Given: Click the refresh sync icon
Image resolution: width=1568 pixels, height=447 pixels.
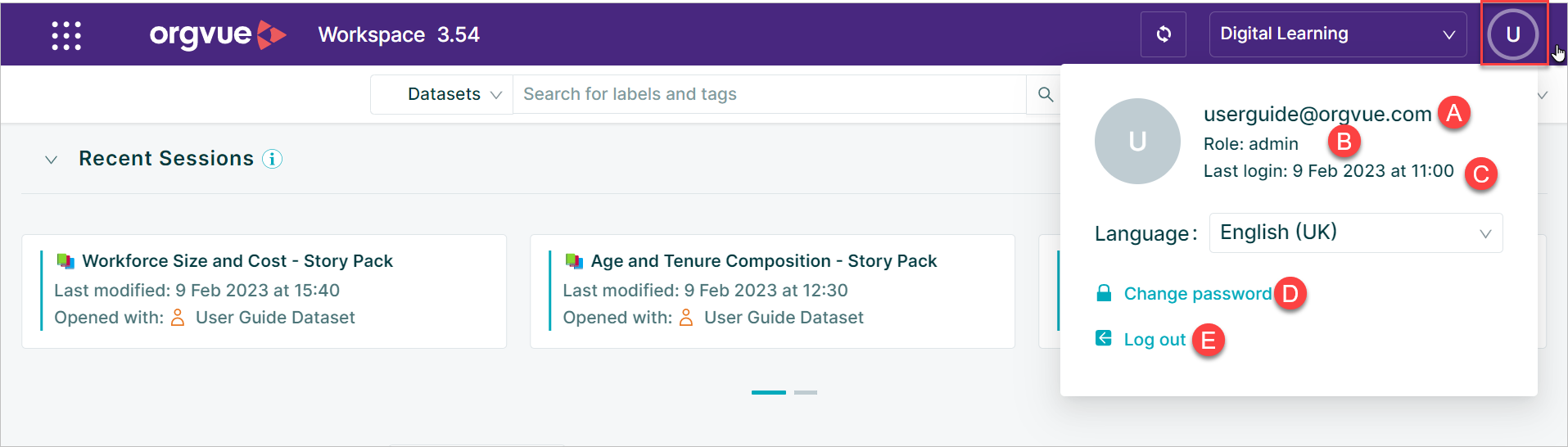Looking at the screenshot, I should coord(1163,34).
